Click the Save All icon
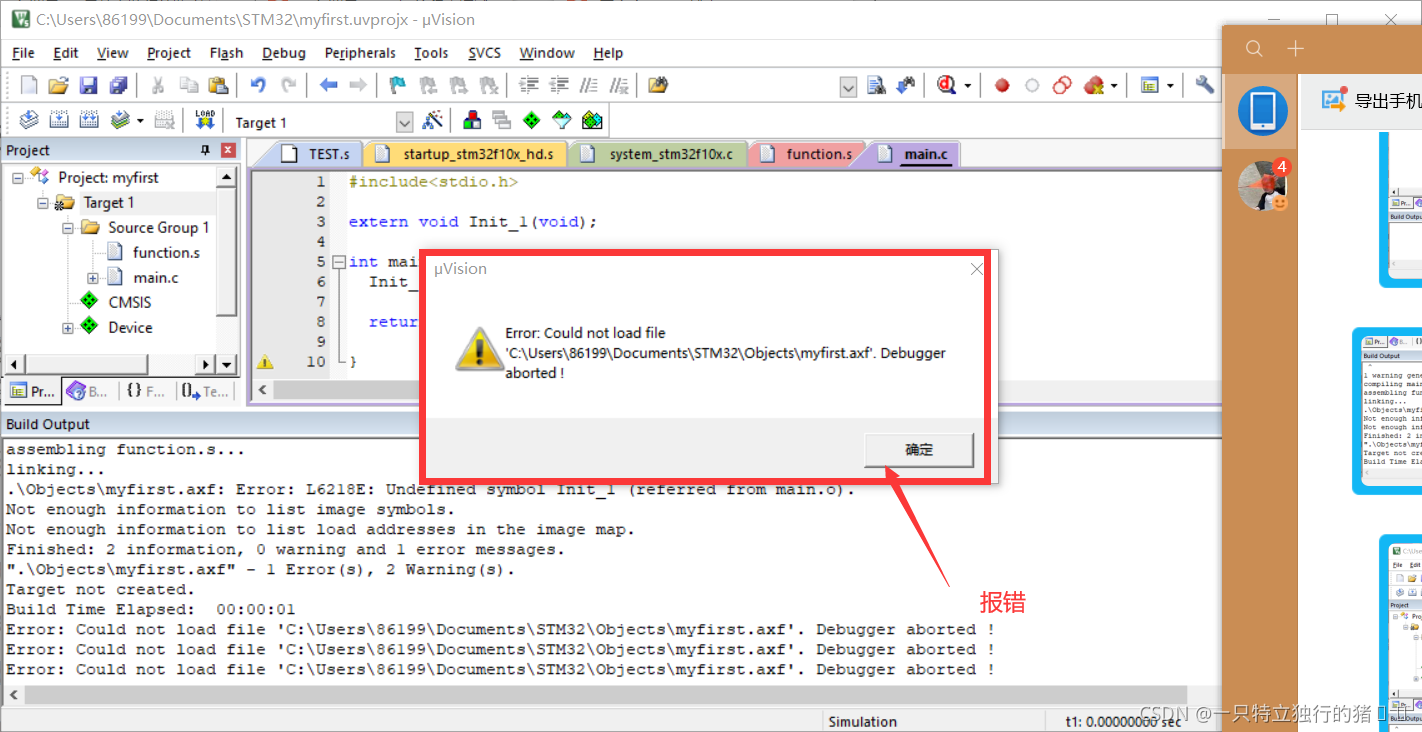Screen dimensions: 1422x732 [118, 85]
